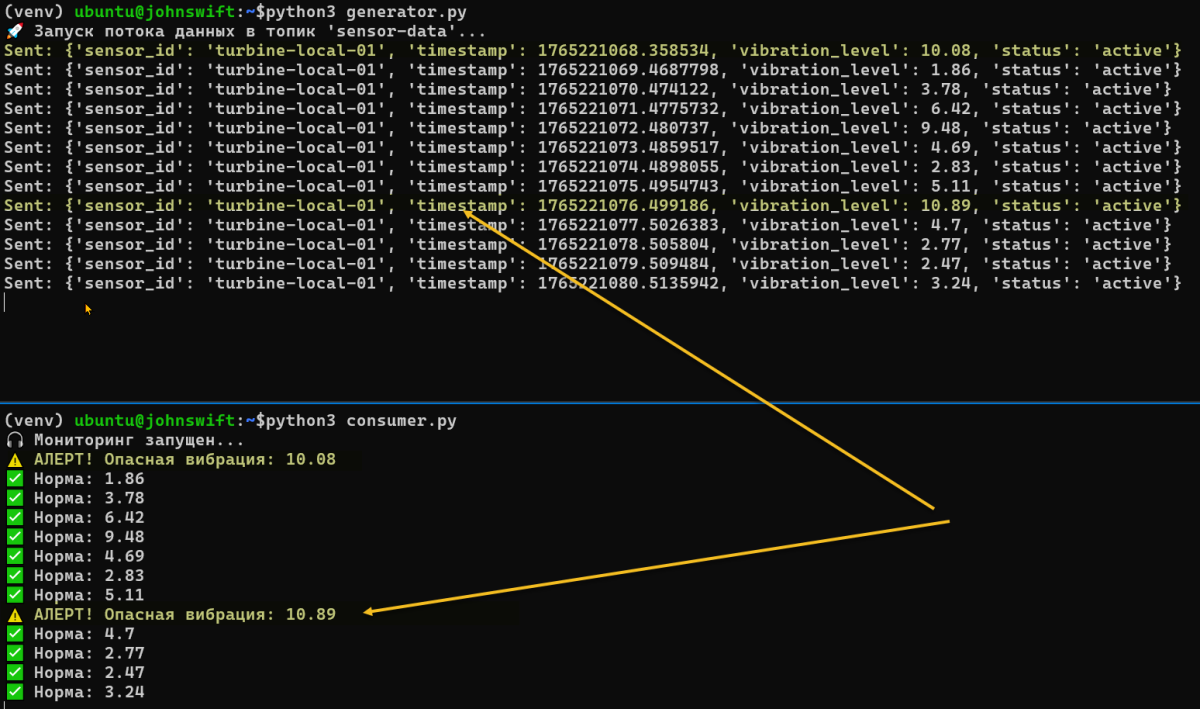Click the green checkmark beside Норма: 3.24
This screenshot has height=709, width=1200.
pos(14,692)
